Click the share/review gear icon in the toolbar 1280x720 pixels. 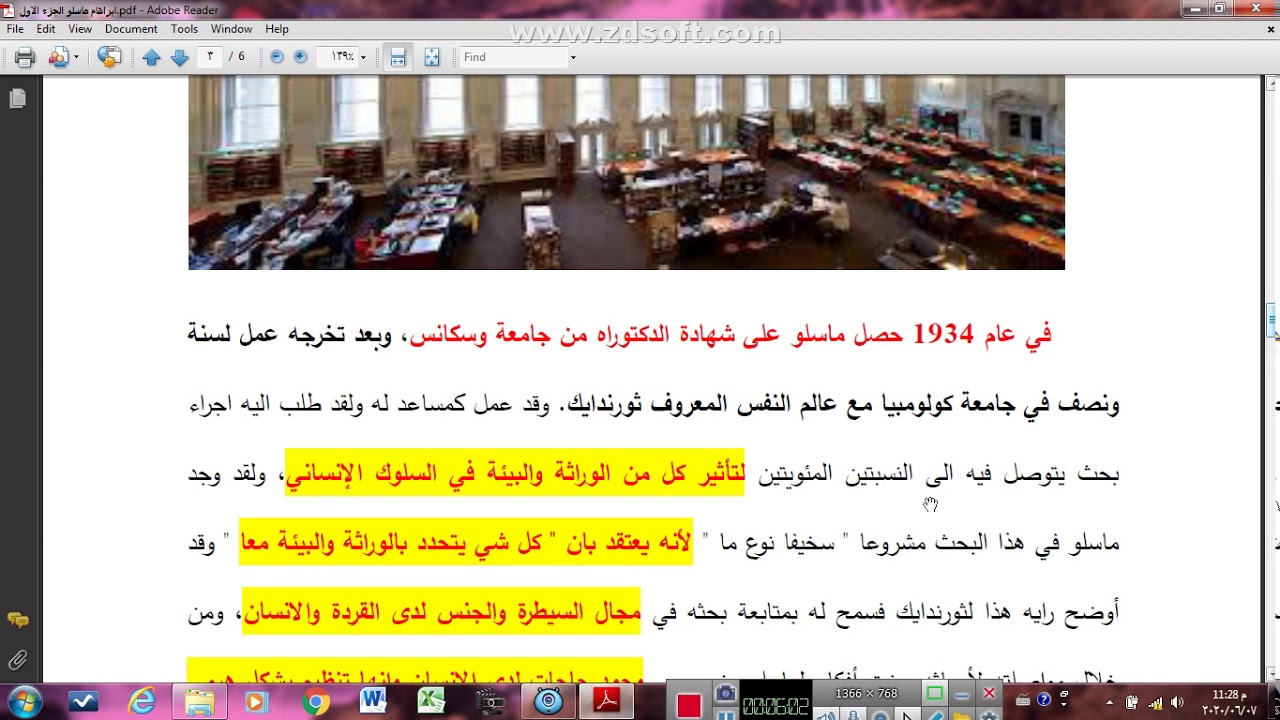pyautogui.click(x=109, y=57)
